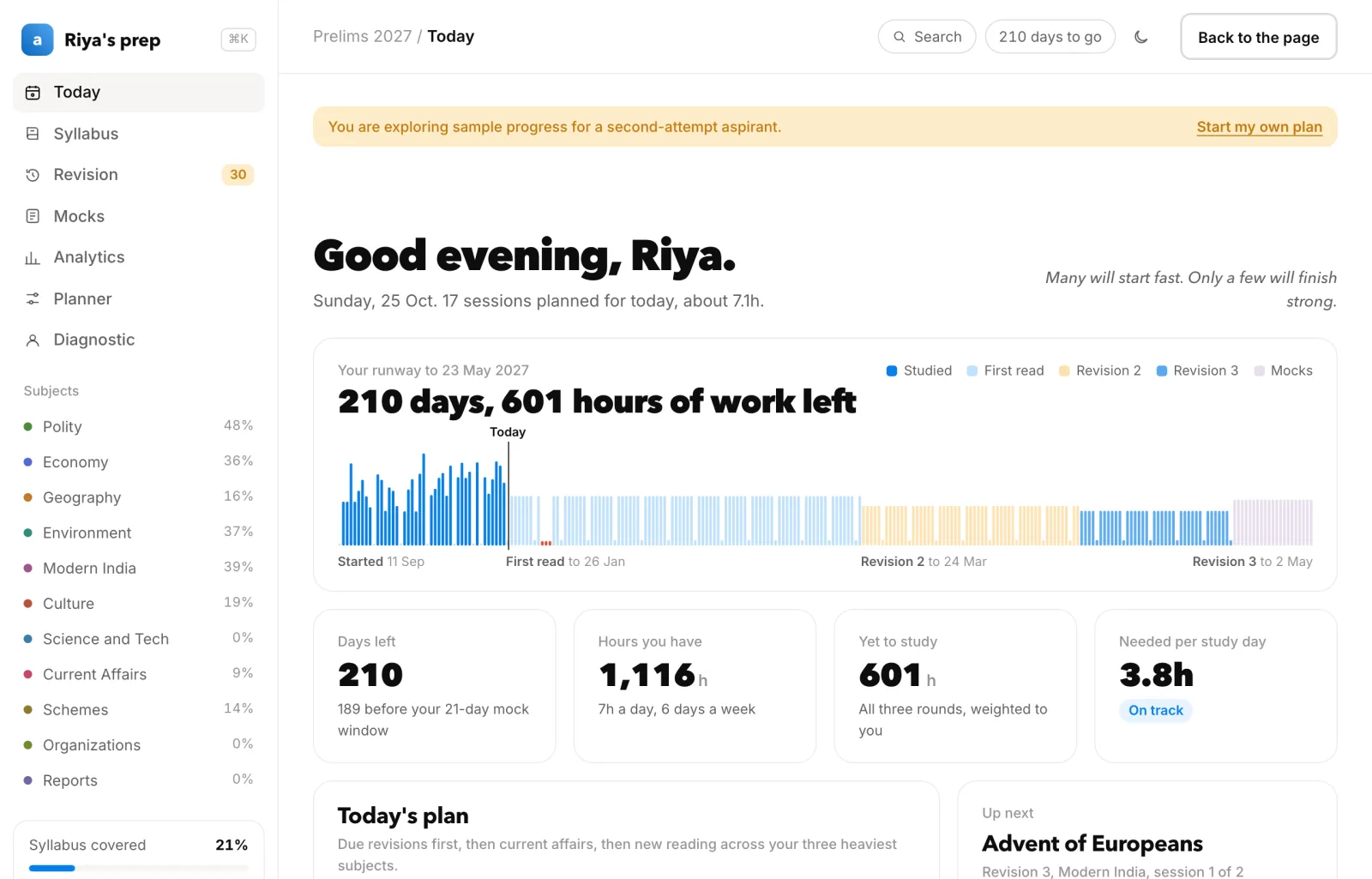Viewport: 1372px width, 879px height.
Task: Select the Culture subject
Action: coord(139,603)
